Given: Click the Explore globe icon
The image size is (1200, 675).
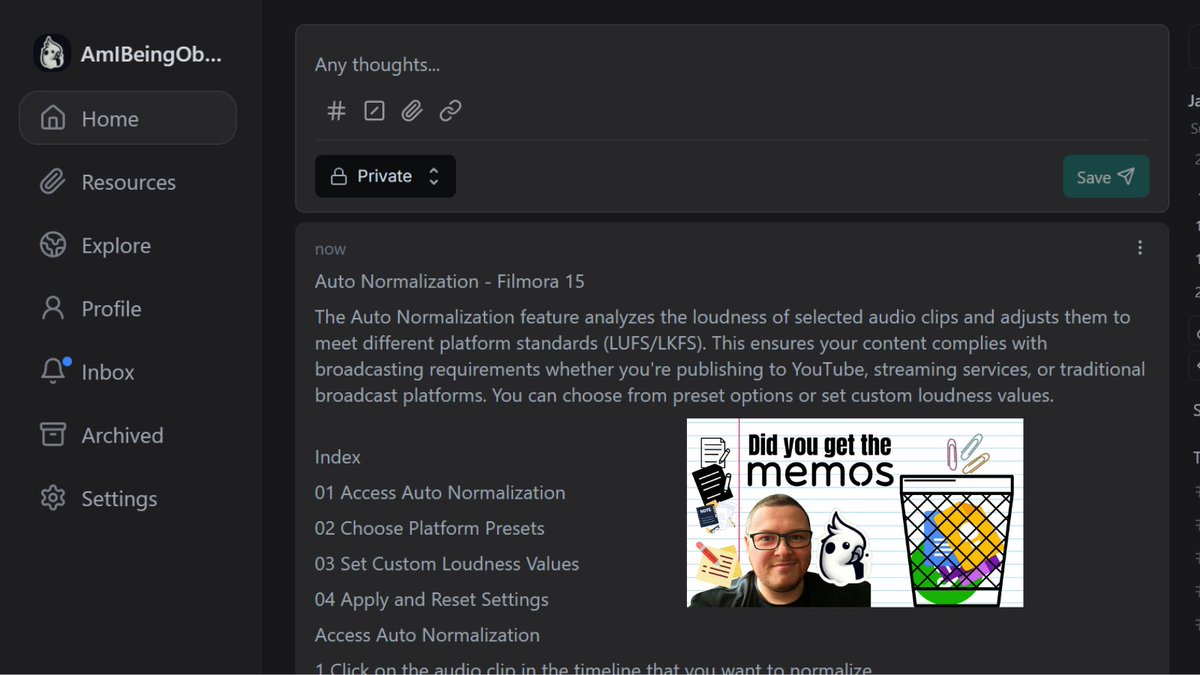Looking at the screenshot, I should coord(52,245).
